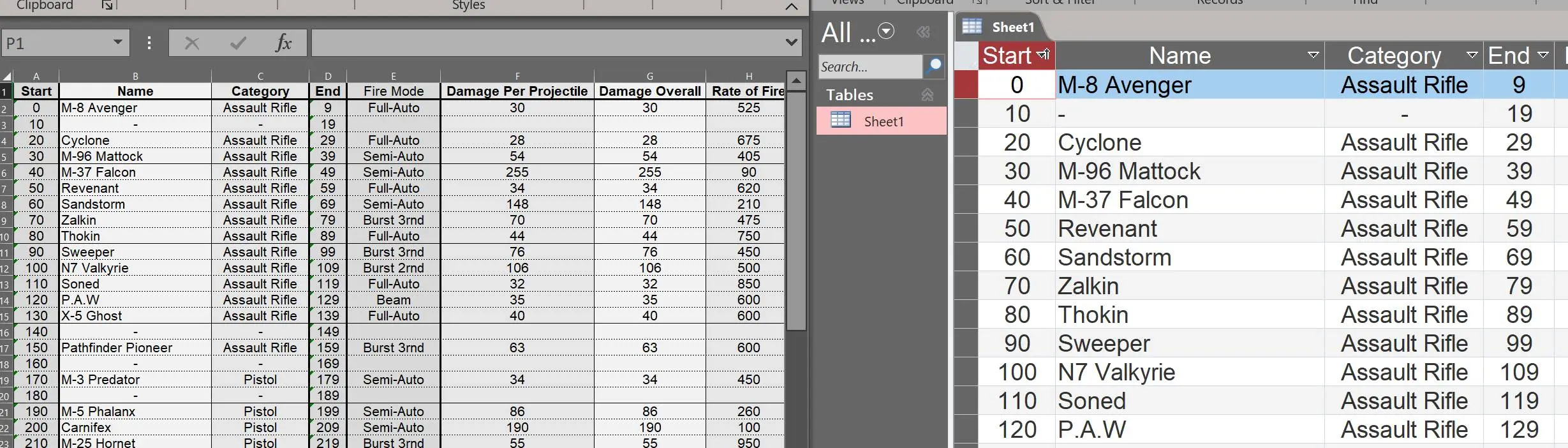1568x448 pixels.
Task: Select column E header in Excel
Action: click(x=394, y=77)
